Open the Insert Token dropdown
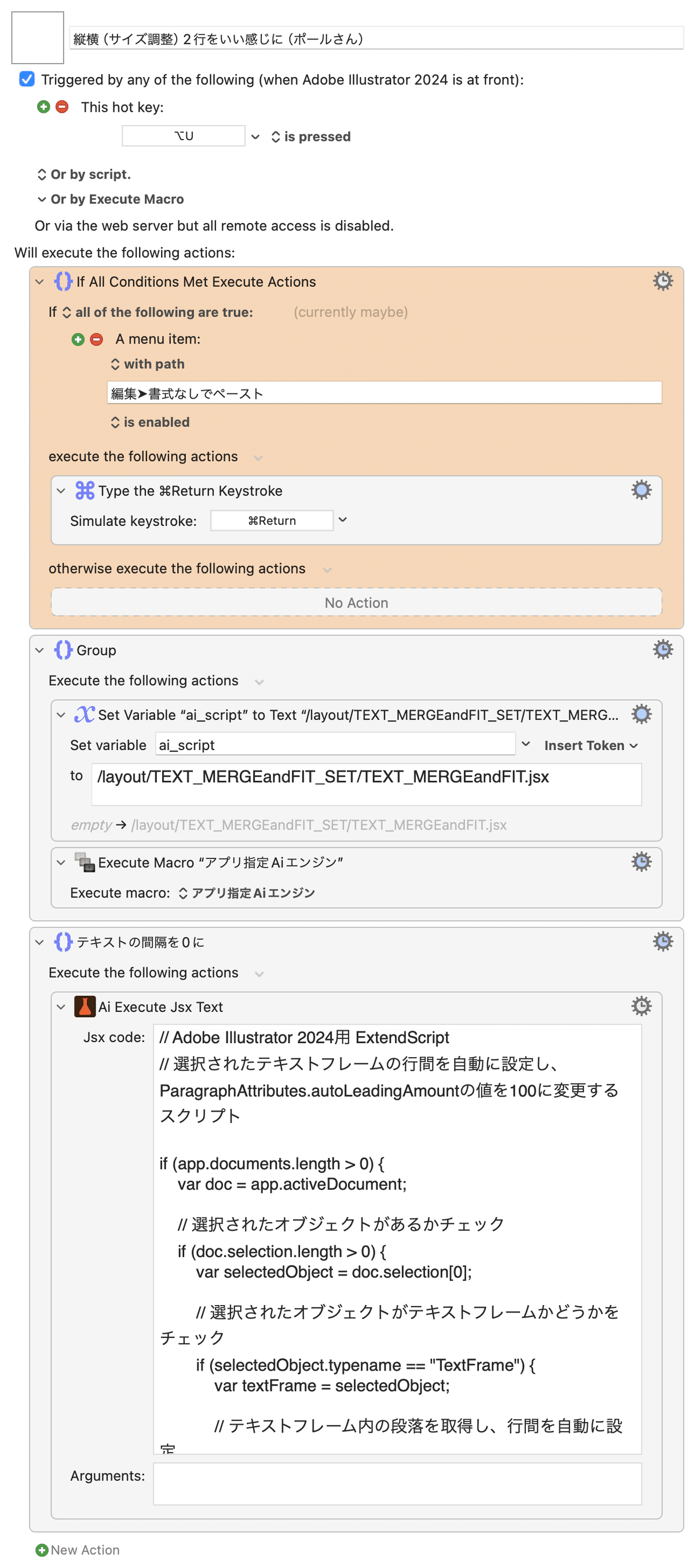Image resolution: width=695 pixels, height=1568 pixels. pyautogui.click(x=590, y=745)
